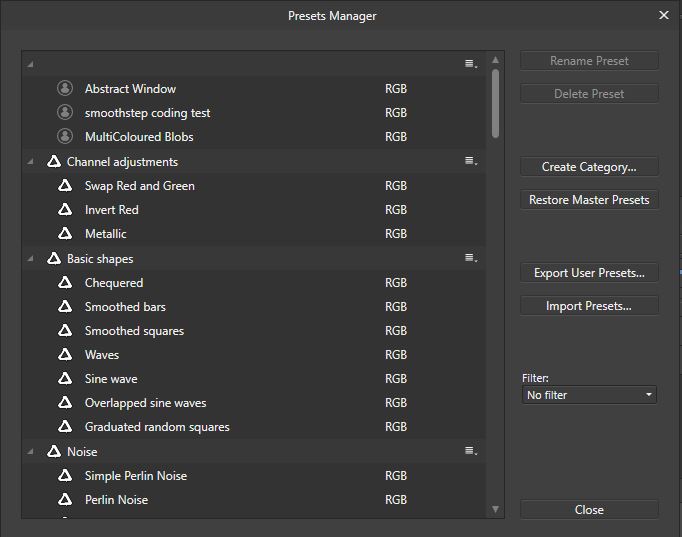Open the Filter dropdown showing No filter
This screenshot has height=537, width=682.
[589, 395]
